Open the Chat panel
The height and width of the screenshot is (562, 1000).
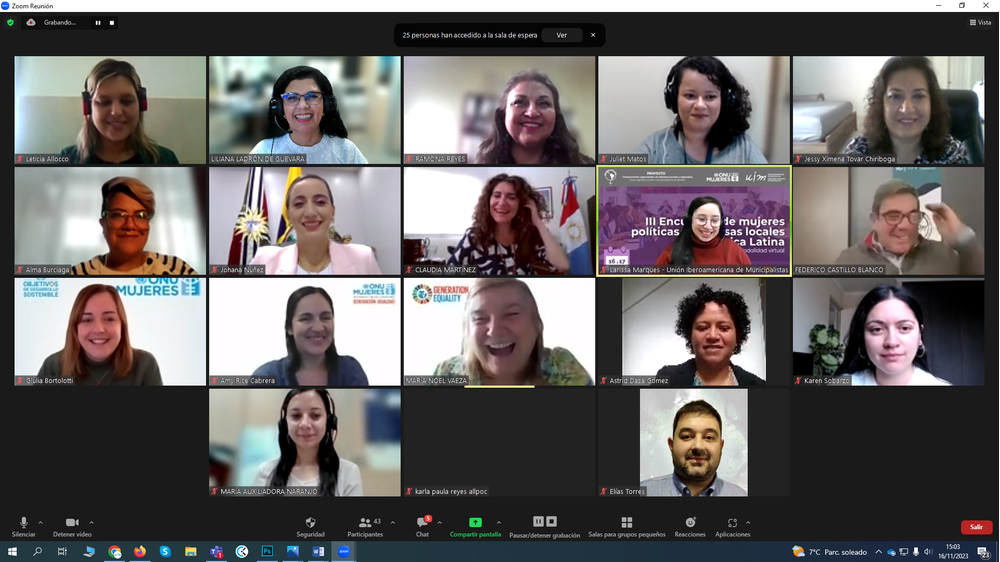click(422, 526)
